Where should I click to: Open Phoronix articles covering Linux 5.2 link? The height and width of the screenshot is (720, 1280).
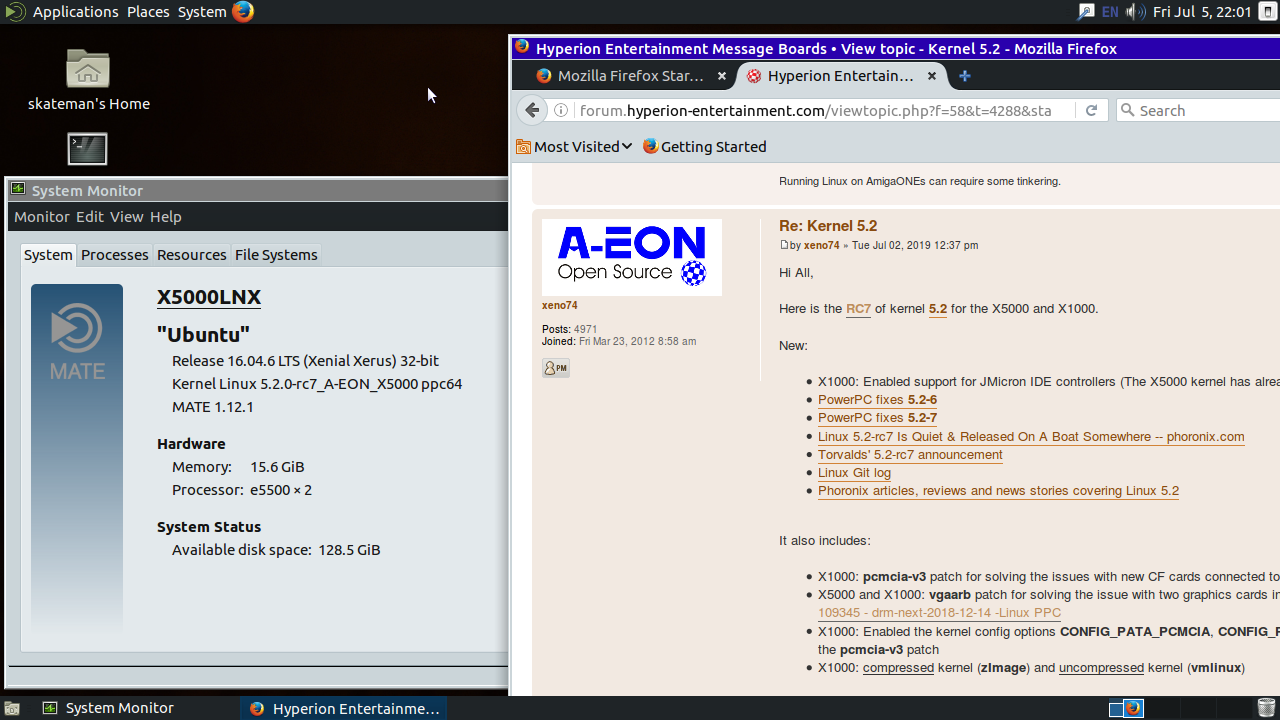tap(998, 491)
